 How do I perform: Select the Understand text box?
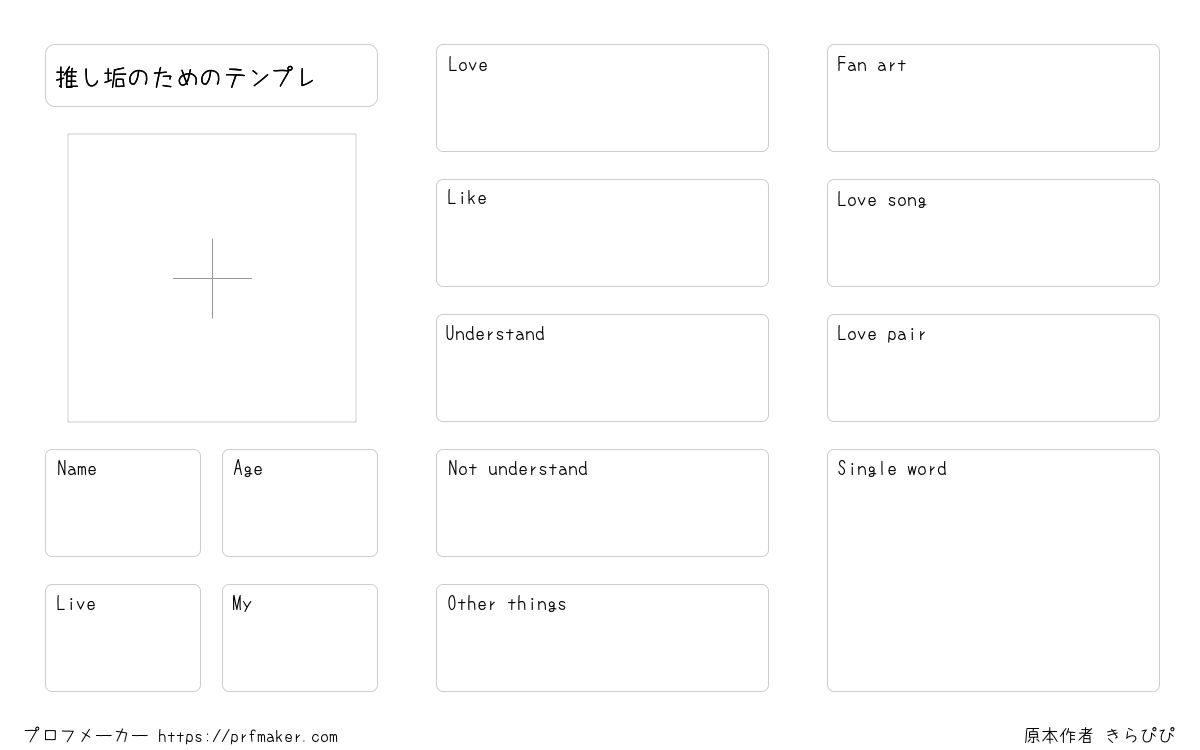point(602,368)
